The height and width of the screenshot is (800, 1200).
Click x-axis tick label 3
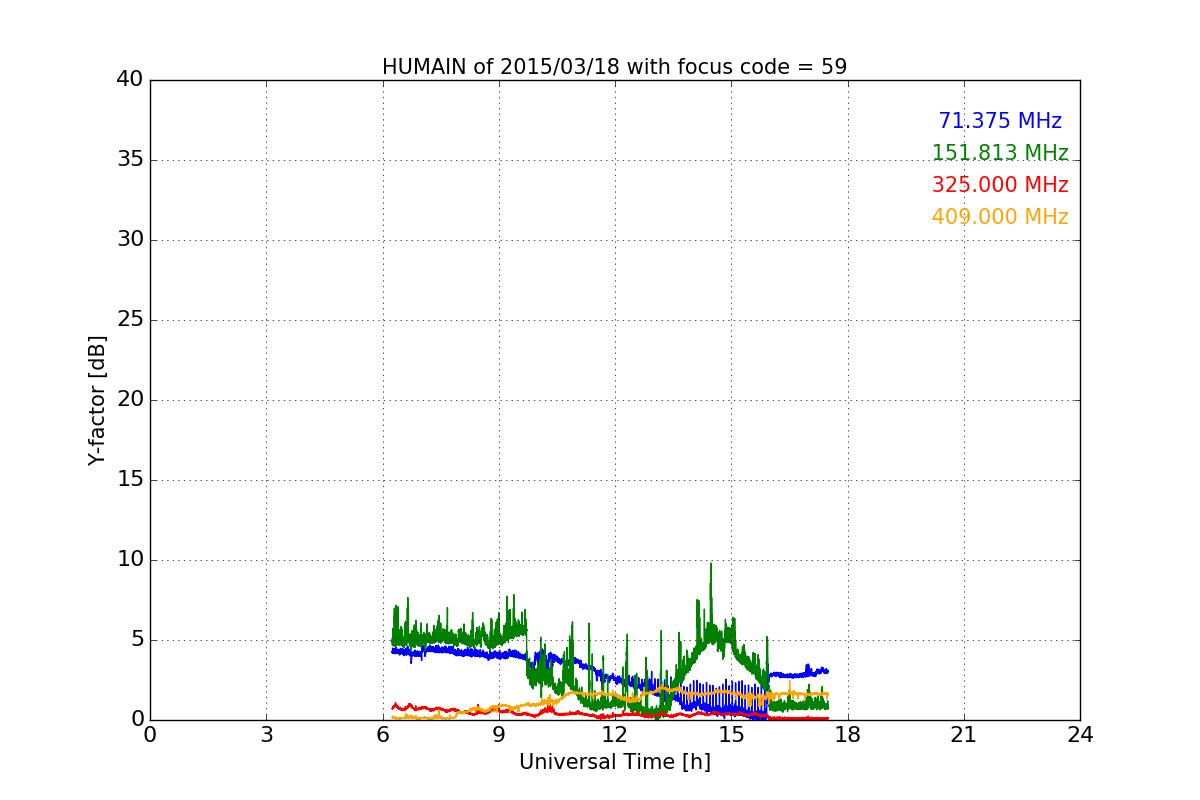pos(266,734)
